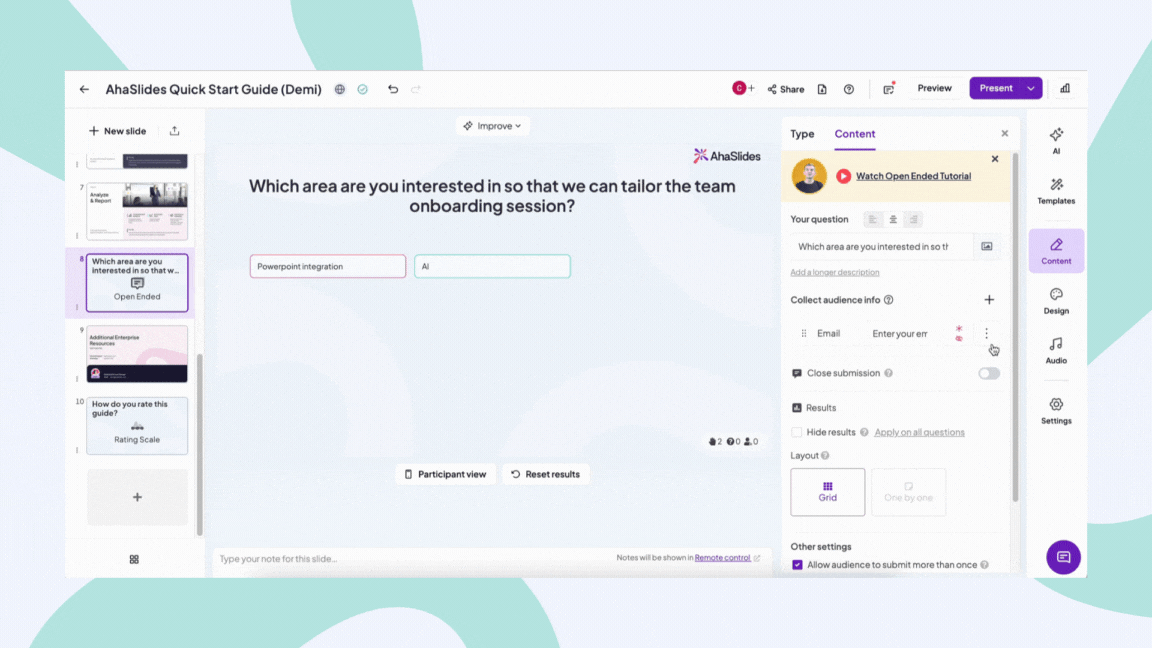The width and height of the screenshot is (1152, 648).
Task: Toggle the Close submission switch
Action: tap(988, 373)
